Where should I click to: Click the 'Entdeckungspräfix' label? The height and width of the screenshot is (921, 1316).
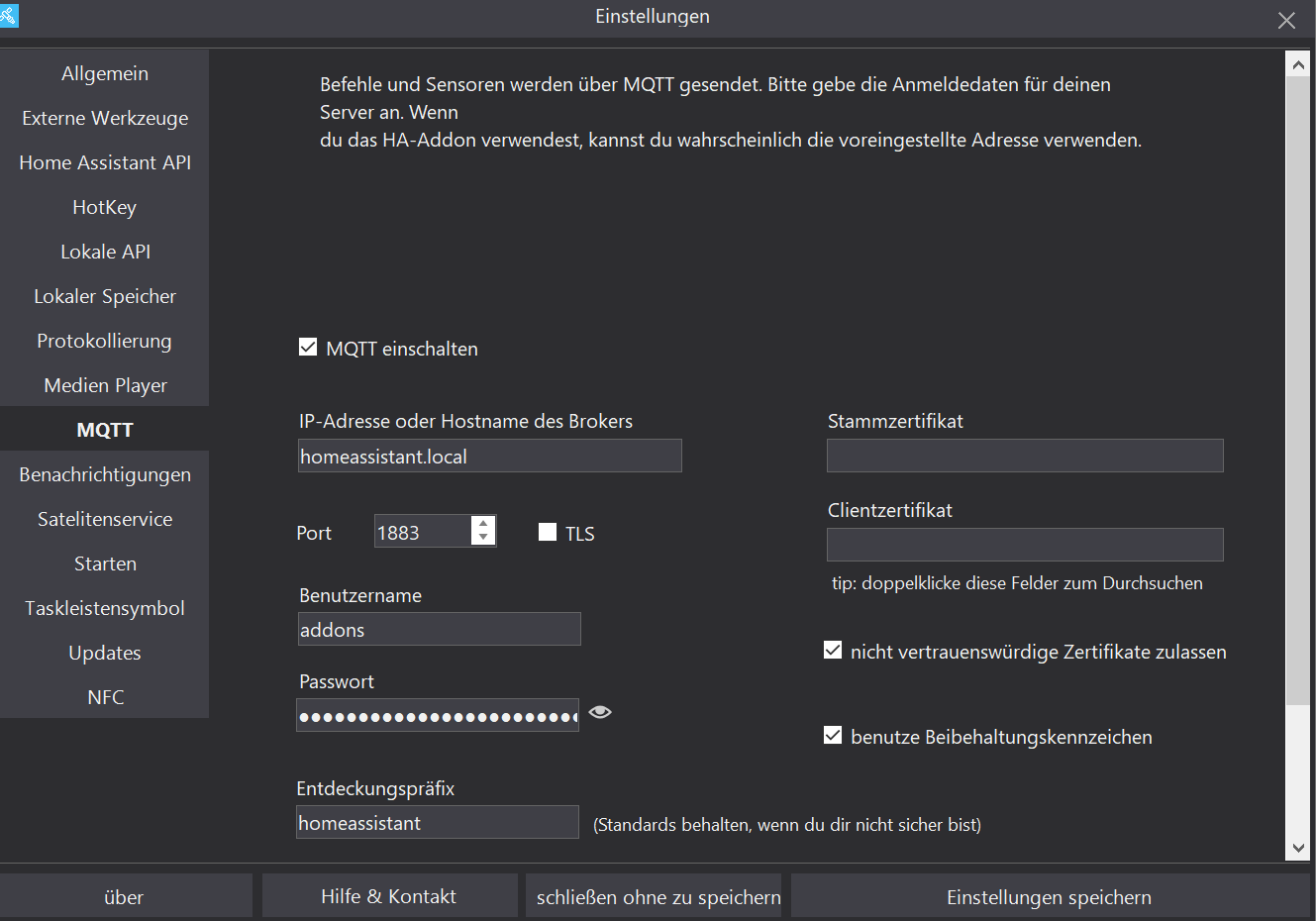pyautogui.click(x=375, y=788)
